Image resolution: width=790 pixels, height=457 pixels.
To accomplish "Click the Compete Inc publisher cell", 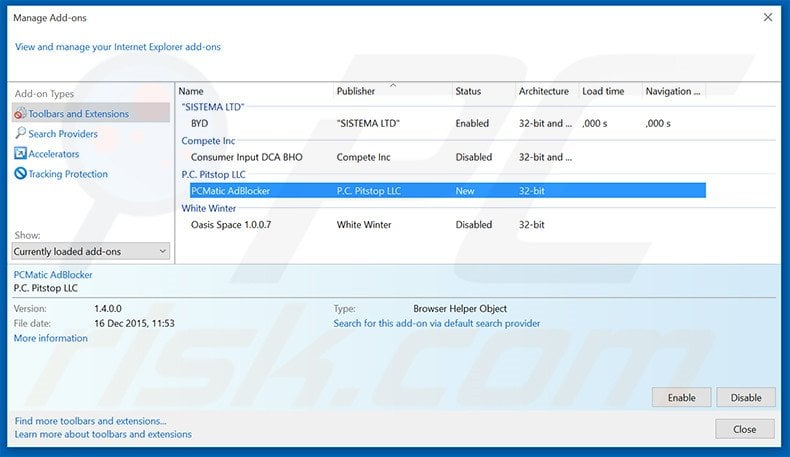I will pyautogui.click(x=363, y=157).
